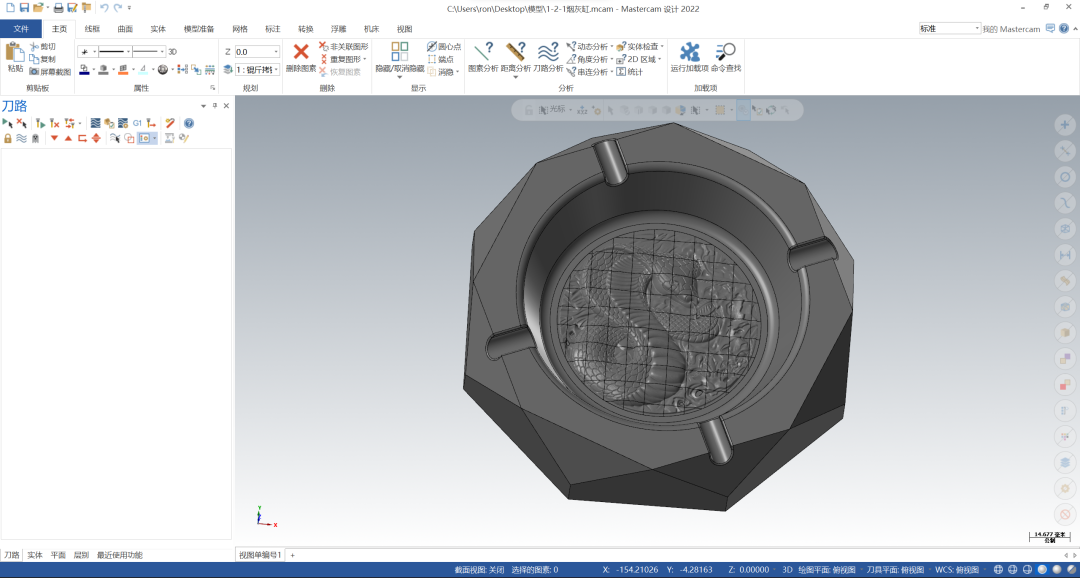Expand the line width dropdown
The height and width of the screenshot is (578, 1080).
pos(163,52)
